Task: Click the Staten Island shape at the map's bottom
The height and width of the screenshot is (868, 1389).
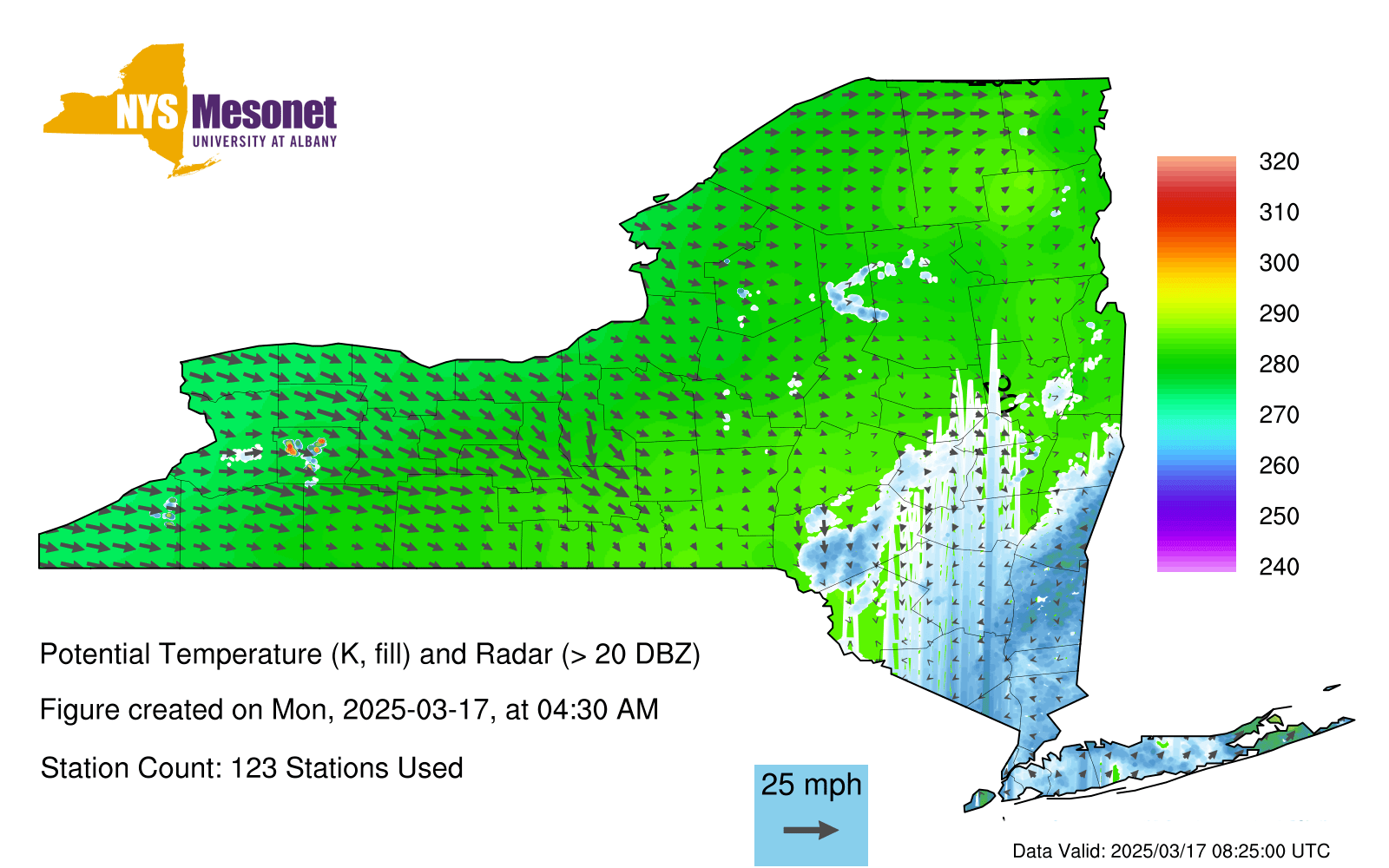Action: point(981,799)
